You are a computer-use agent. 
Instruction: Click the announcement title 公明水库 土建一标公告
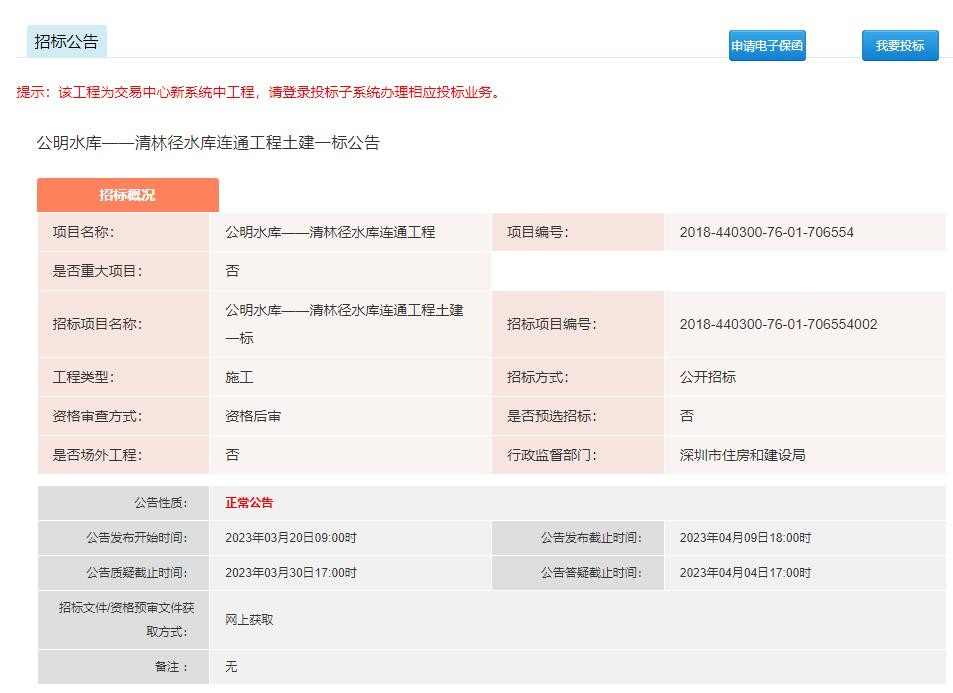point(208,143)
